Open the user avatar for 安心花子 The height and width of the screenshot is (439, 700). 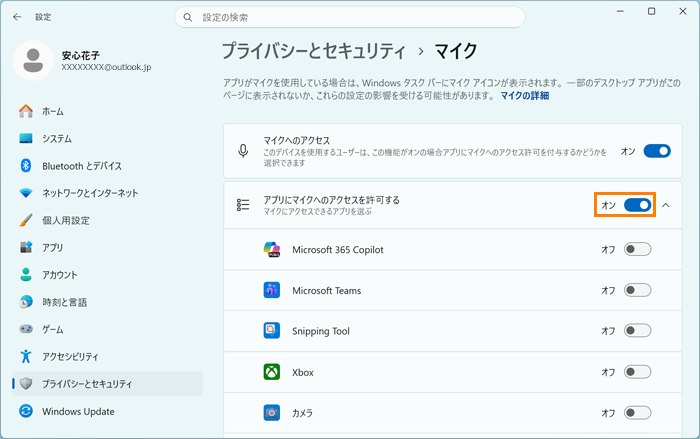(33, 60)
